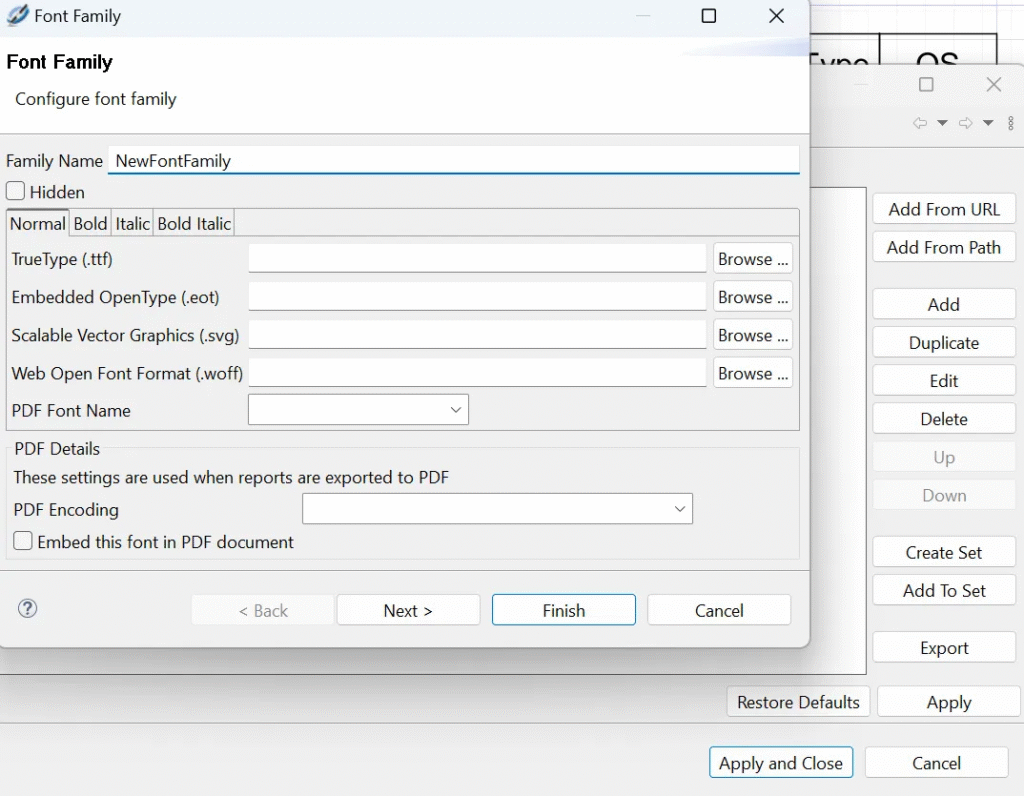Click the Next > button
The height and width of the screenshot is (796, 1024).
408,610
